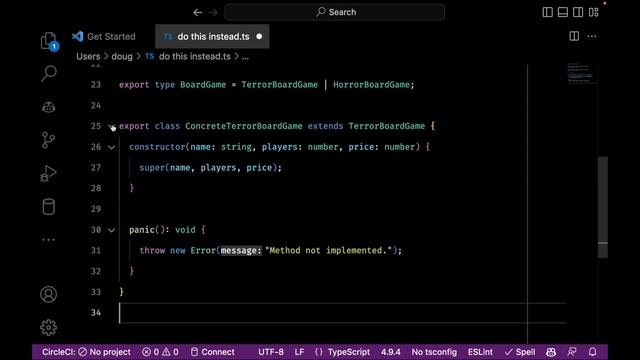Collapse the panic method fold arrow on line 30

(x=111, y=230)
